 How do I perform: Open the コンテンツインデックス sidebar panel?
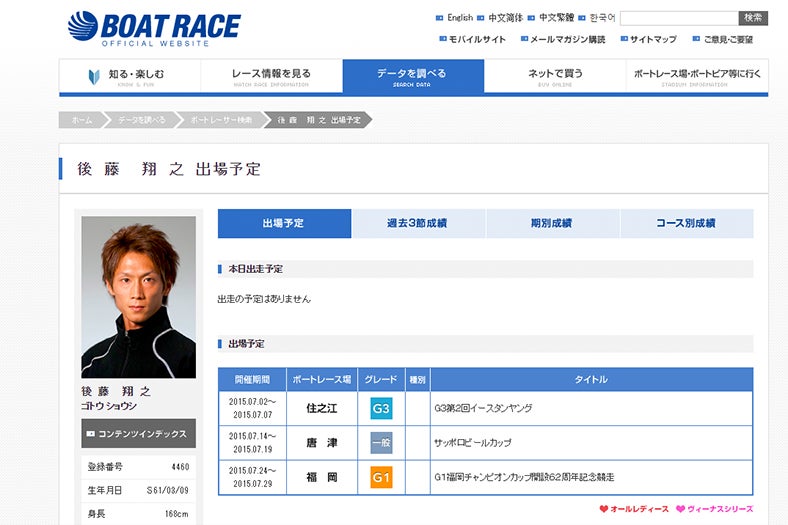point(138,433)
